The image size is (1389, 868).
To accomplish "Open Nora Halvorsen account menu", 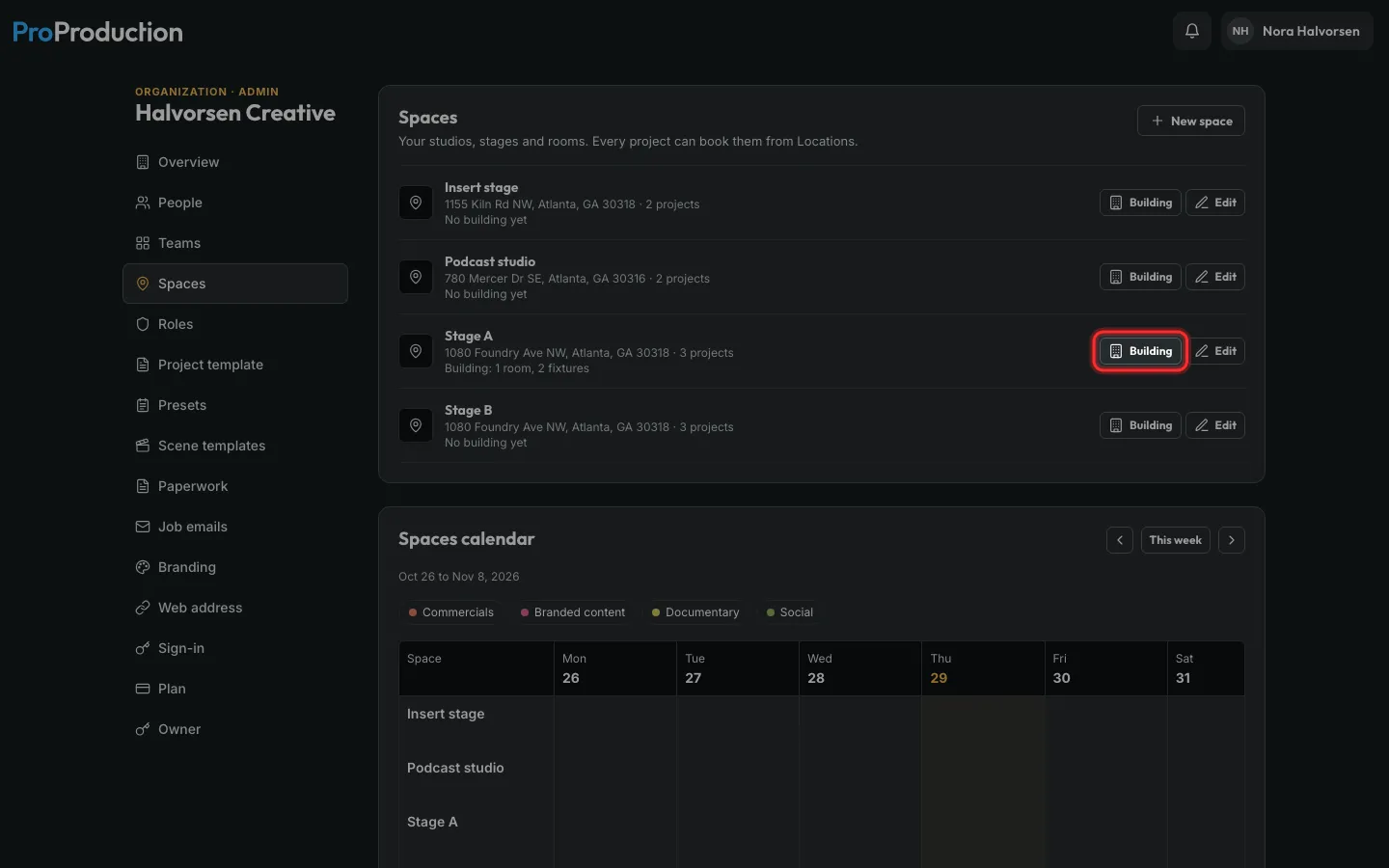I will (x=1297, y=31).
